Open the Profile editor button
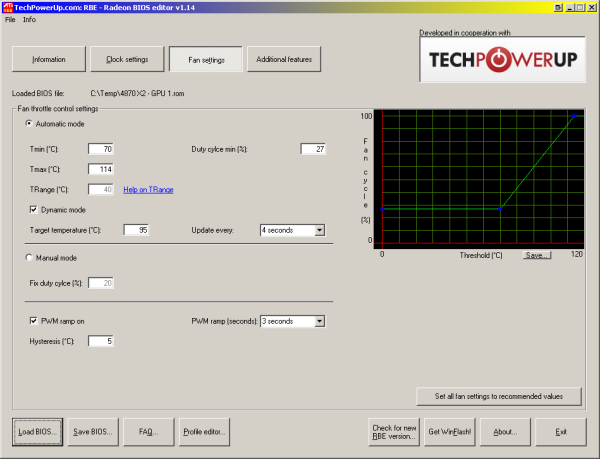This screenshot has width=600, height=459. [204, 432]
